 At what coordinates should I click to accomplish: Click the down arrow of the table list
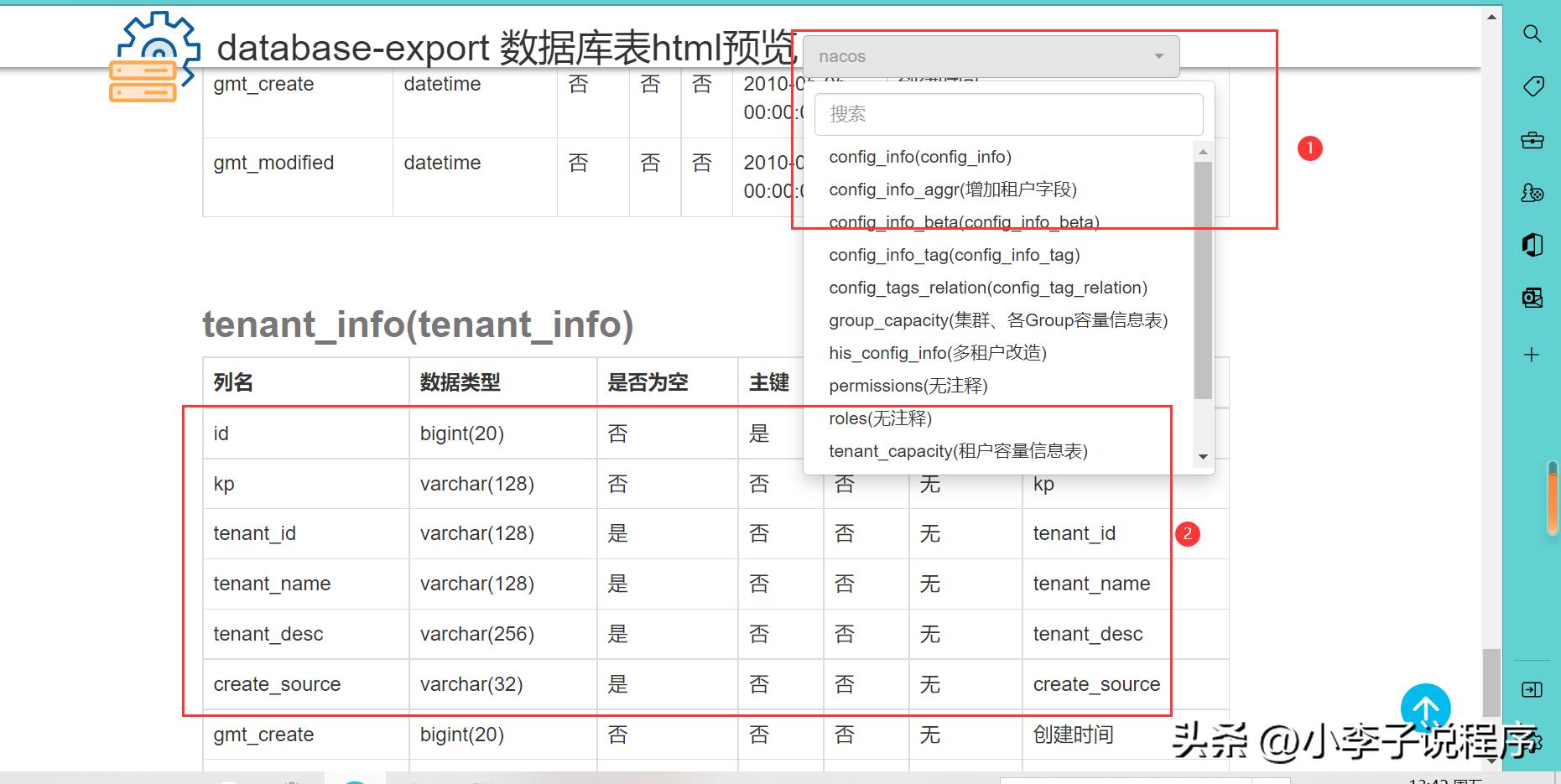tap(1203, 457)
